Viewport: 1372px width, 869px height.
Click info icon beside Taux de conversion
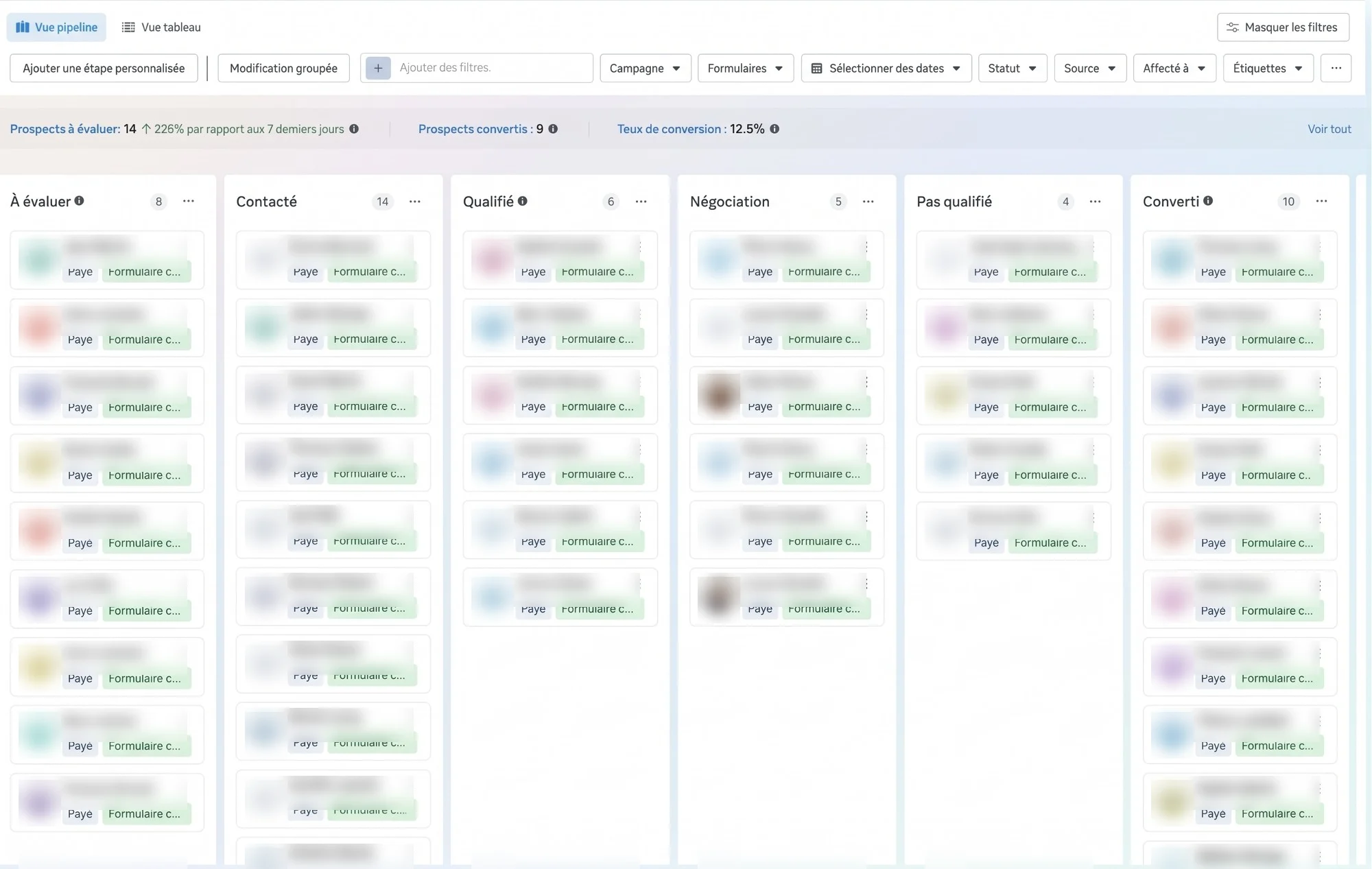pyautogui.click(x=774, y=129)
